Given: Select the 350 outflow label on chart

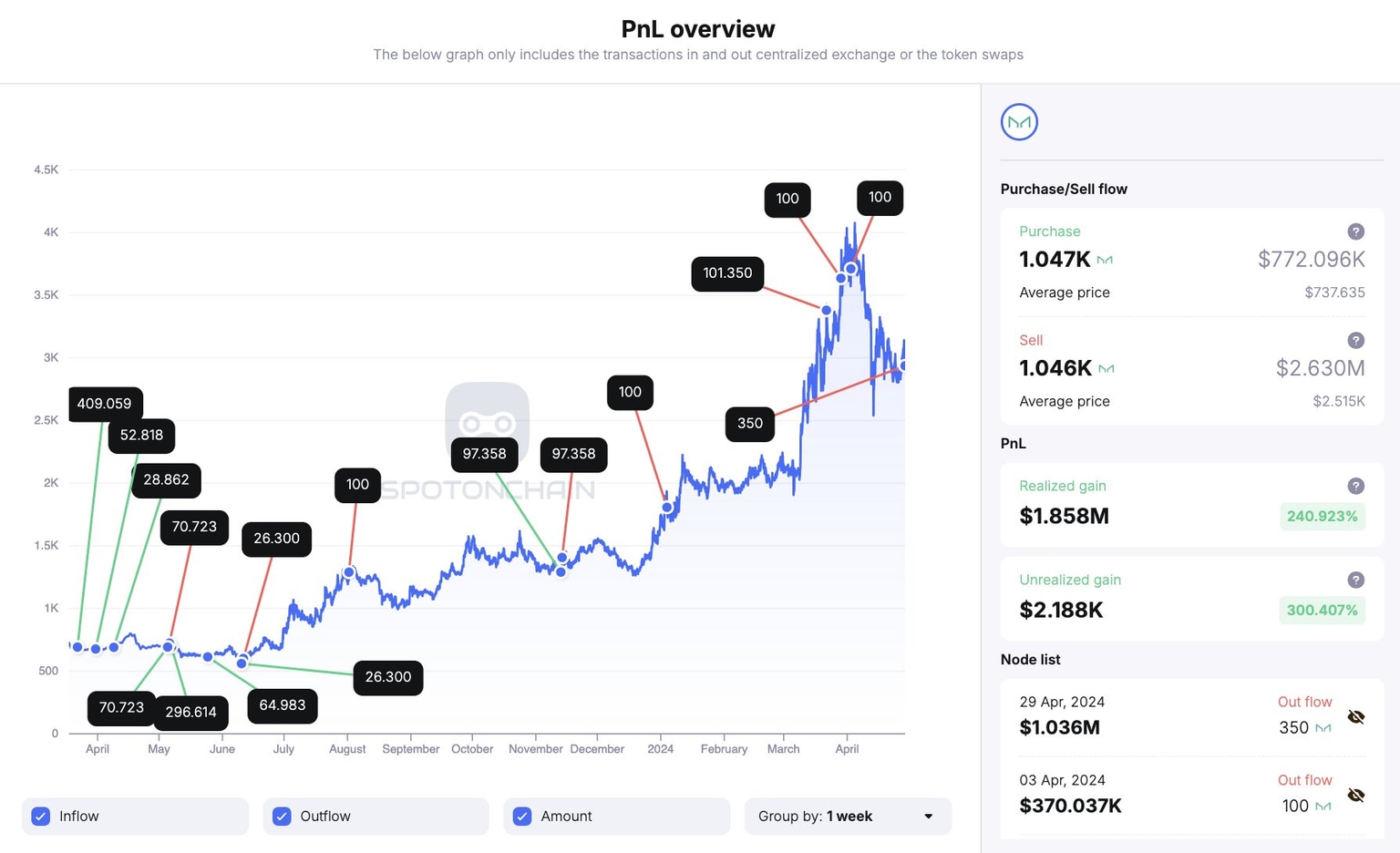Looking at the screenshot, I should (x=750, y=424).
